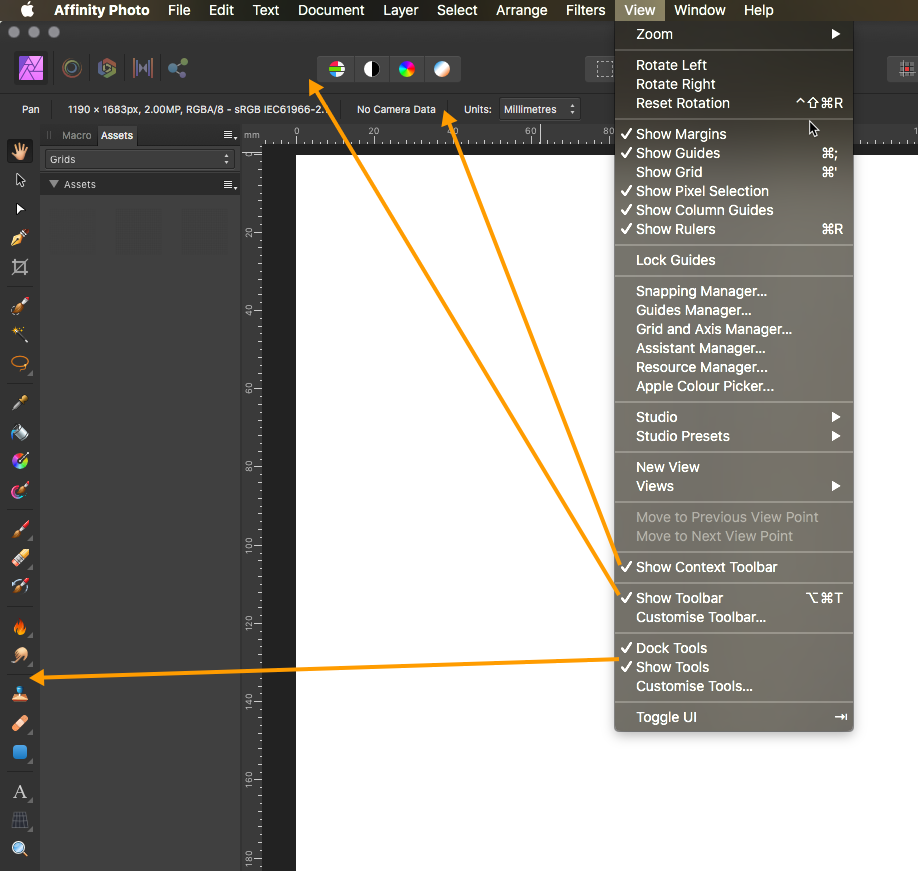This screenshot has width=918, height=871.
Task: Click Customise Toolbar menu entry
Action: coord(700,617)
